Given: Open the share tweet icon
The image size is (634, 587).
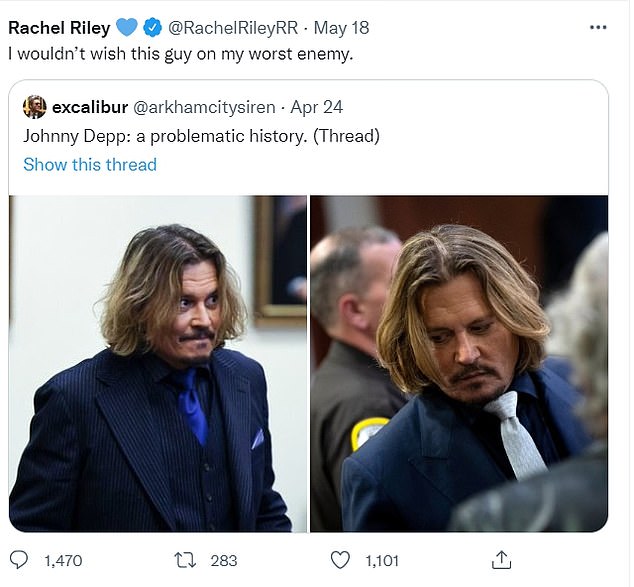Looking at the screenshot, I should point(504,560).
